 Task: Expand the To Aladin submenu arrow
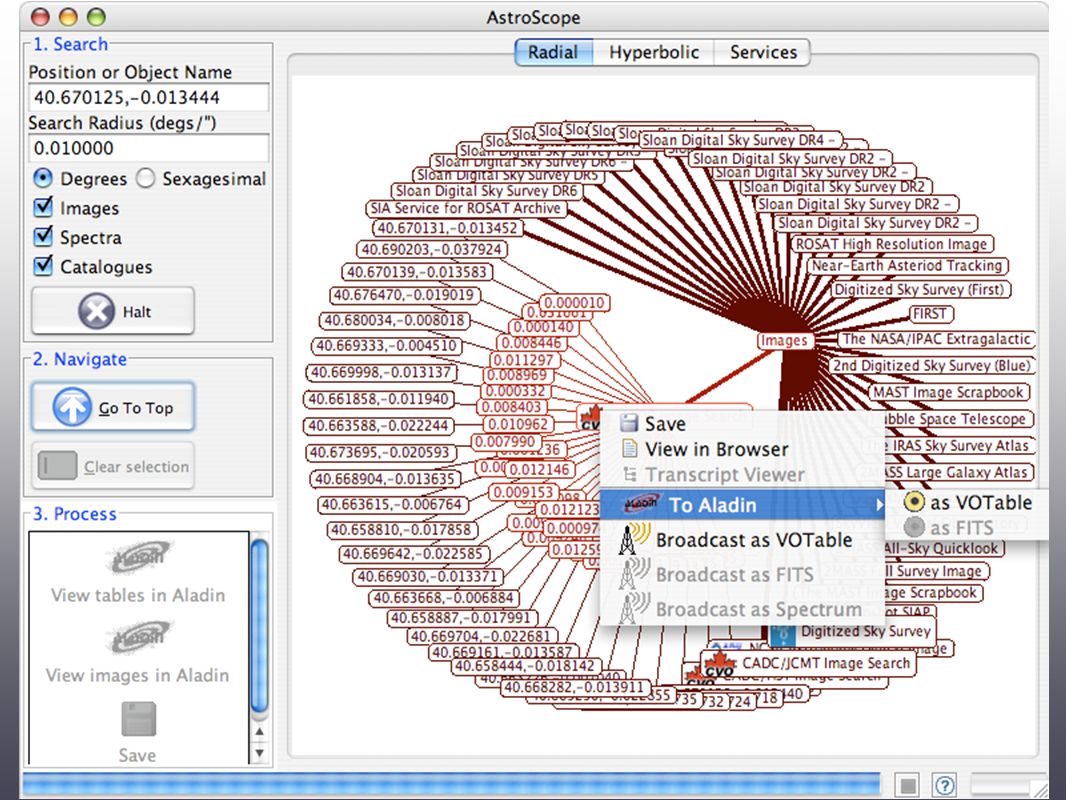click(x=879, y=505)
